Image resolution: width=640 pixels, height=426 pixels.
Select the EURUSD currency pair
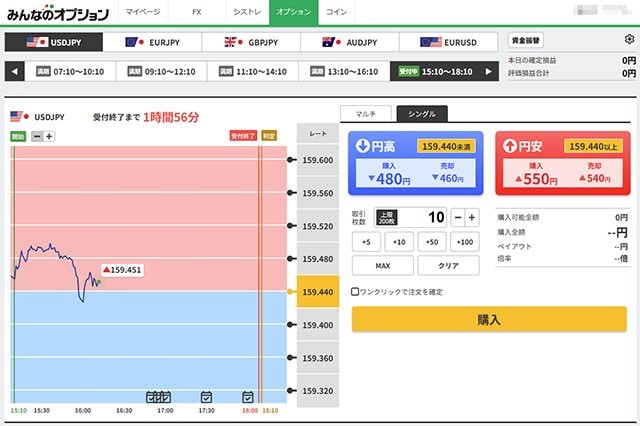coord(449,42)
